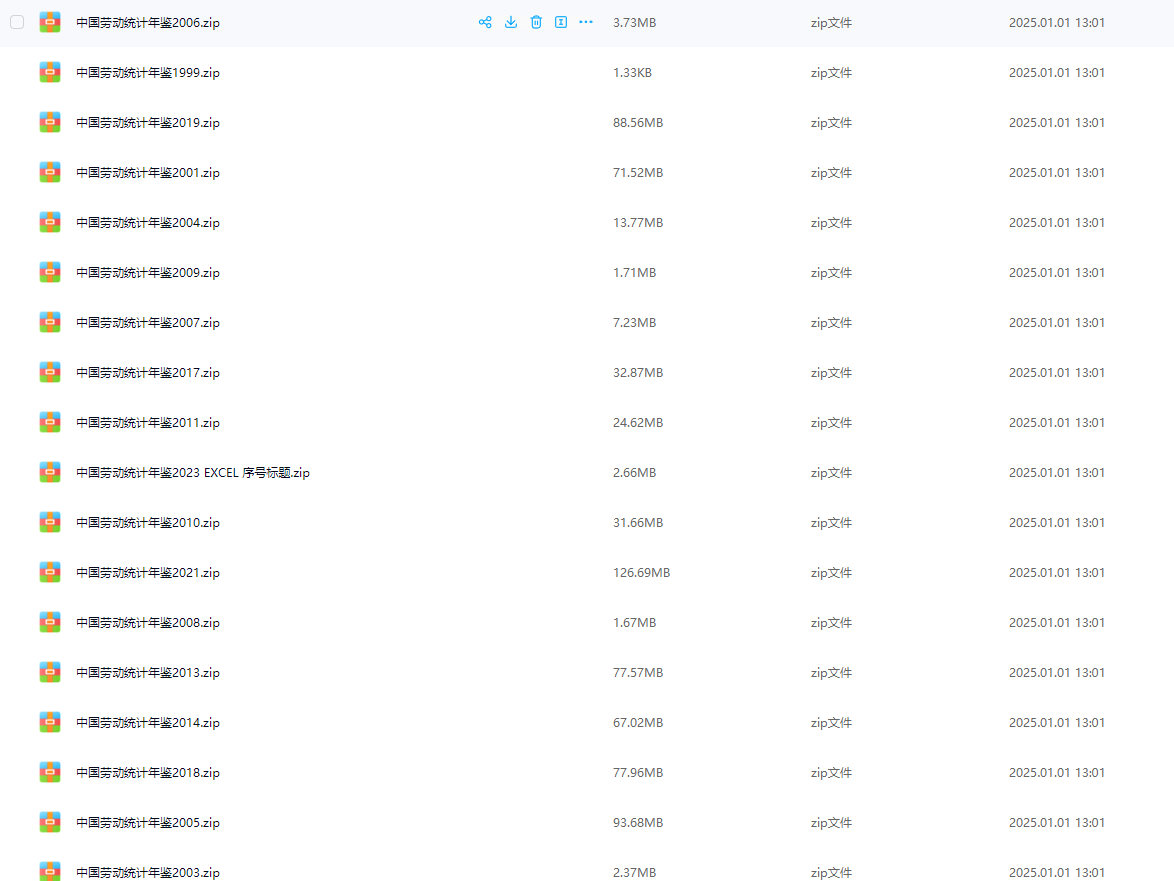This screenshot has height=881, width=1174.
Task: Open more options for 中国劳动统计年鉴2006.zip
Action: 586,22
